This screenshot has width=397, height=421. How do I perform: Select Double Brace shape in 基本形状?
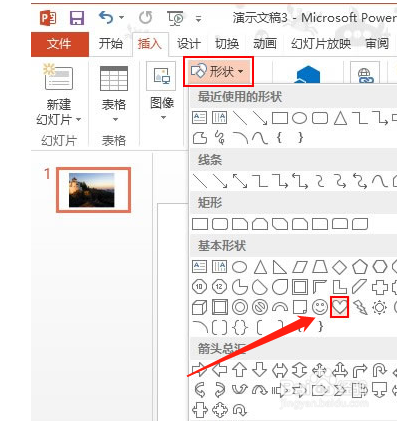[x=240, y=327]
